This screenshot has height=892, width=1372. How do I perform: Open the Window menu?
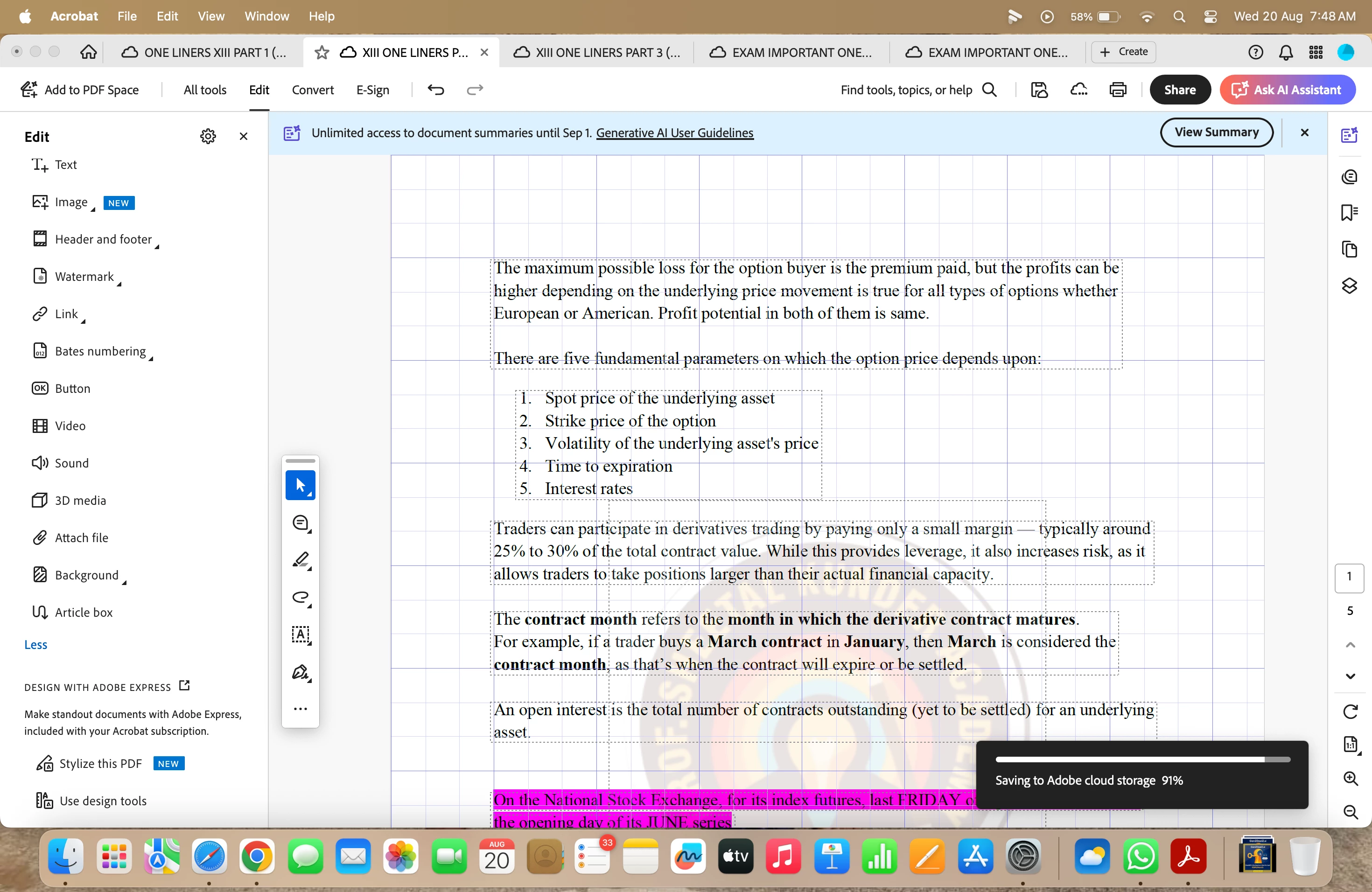coord(266,16)
